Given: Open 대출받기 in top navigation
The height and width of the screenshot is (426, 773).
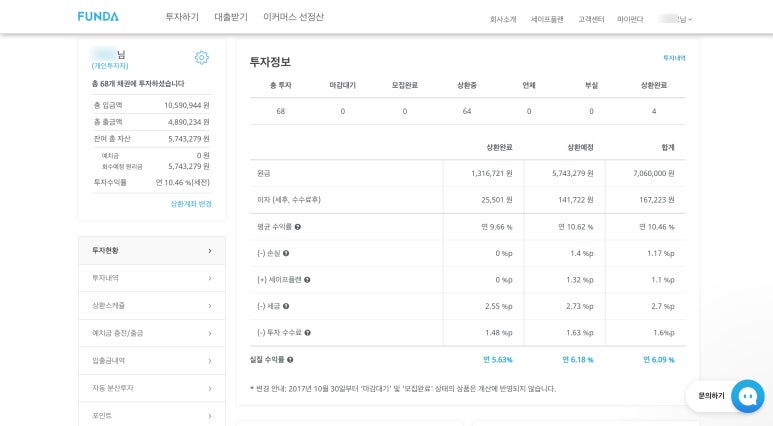Looking at the screenshot, I should pos(231,17).
